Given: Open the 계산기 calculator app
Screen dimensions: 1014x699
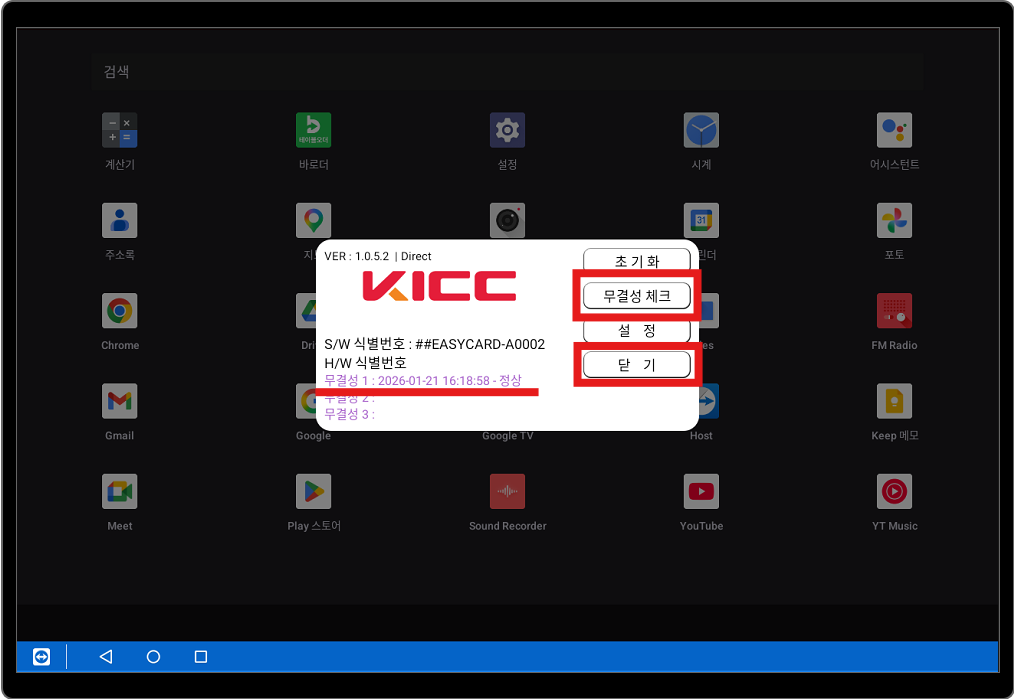Looking at the screenshot, I should 120,130.
